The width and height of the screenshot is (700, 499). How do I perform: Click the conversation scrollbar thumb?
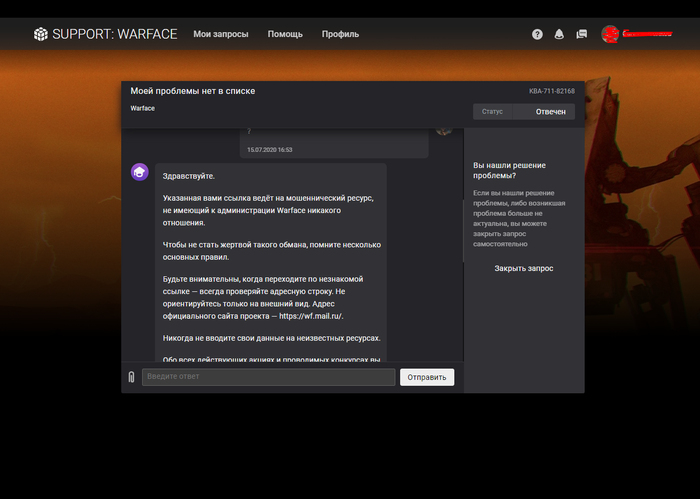[x=463, y=231]
